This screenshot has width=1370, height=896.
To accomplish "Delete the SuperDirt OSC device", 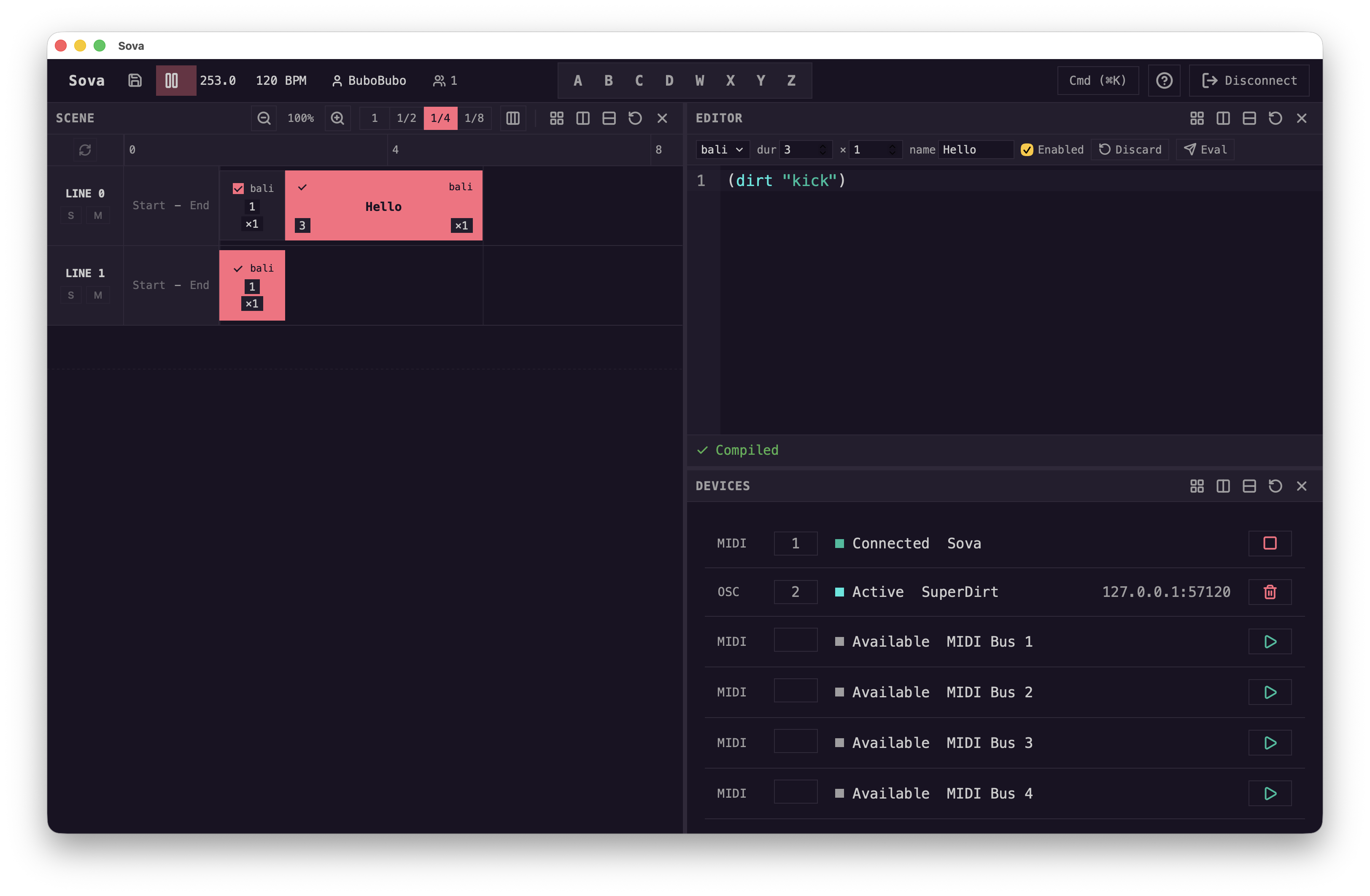I will tap(1269, 592).
